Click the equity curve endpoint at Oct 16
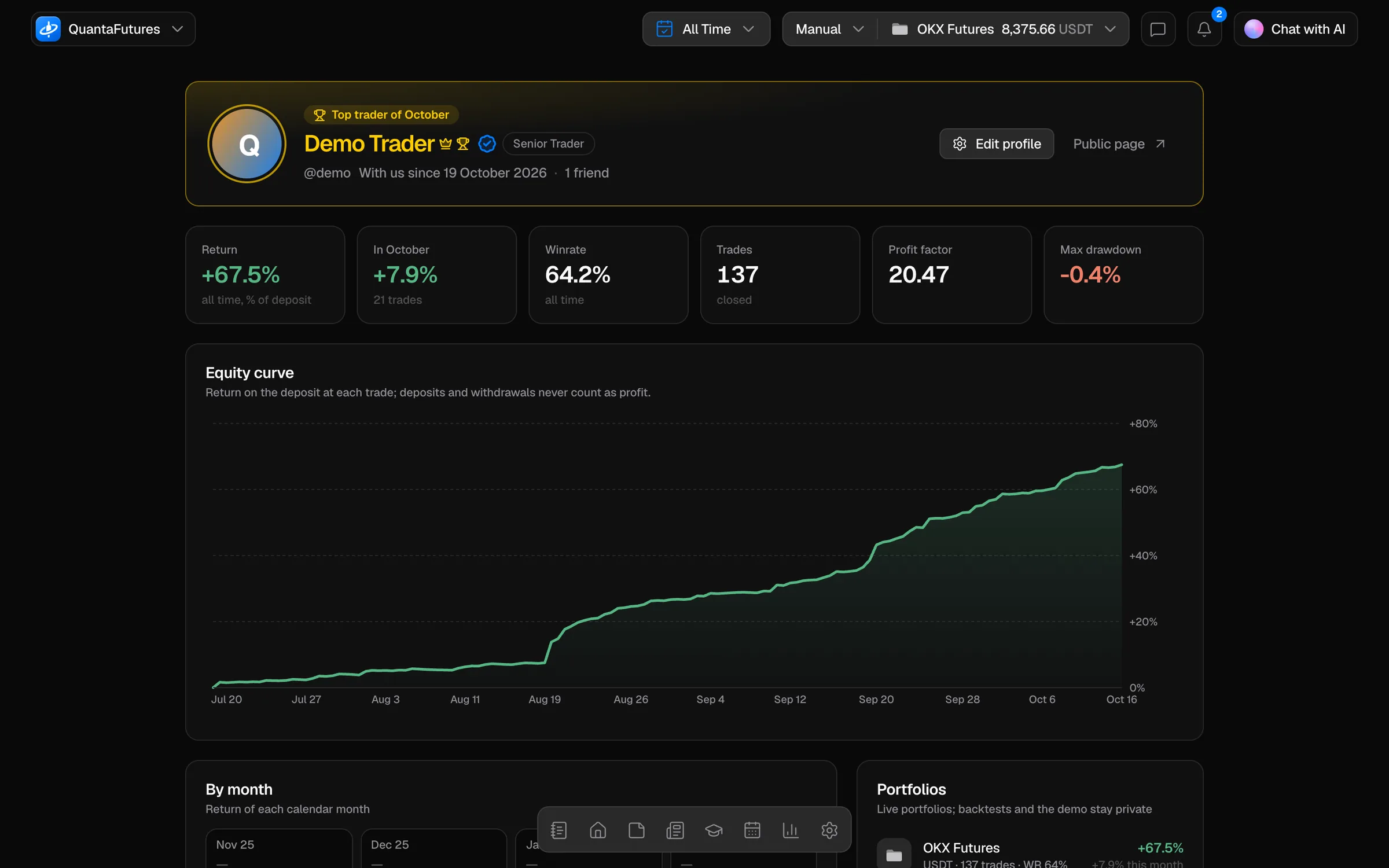 [1122, 465]
